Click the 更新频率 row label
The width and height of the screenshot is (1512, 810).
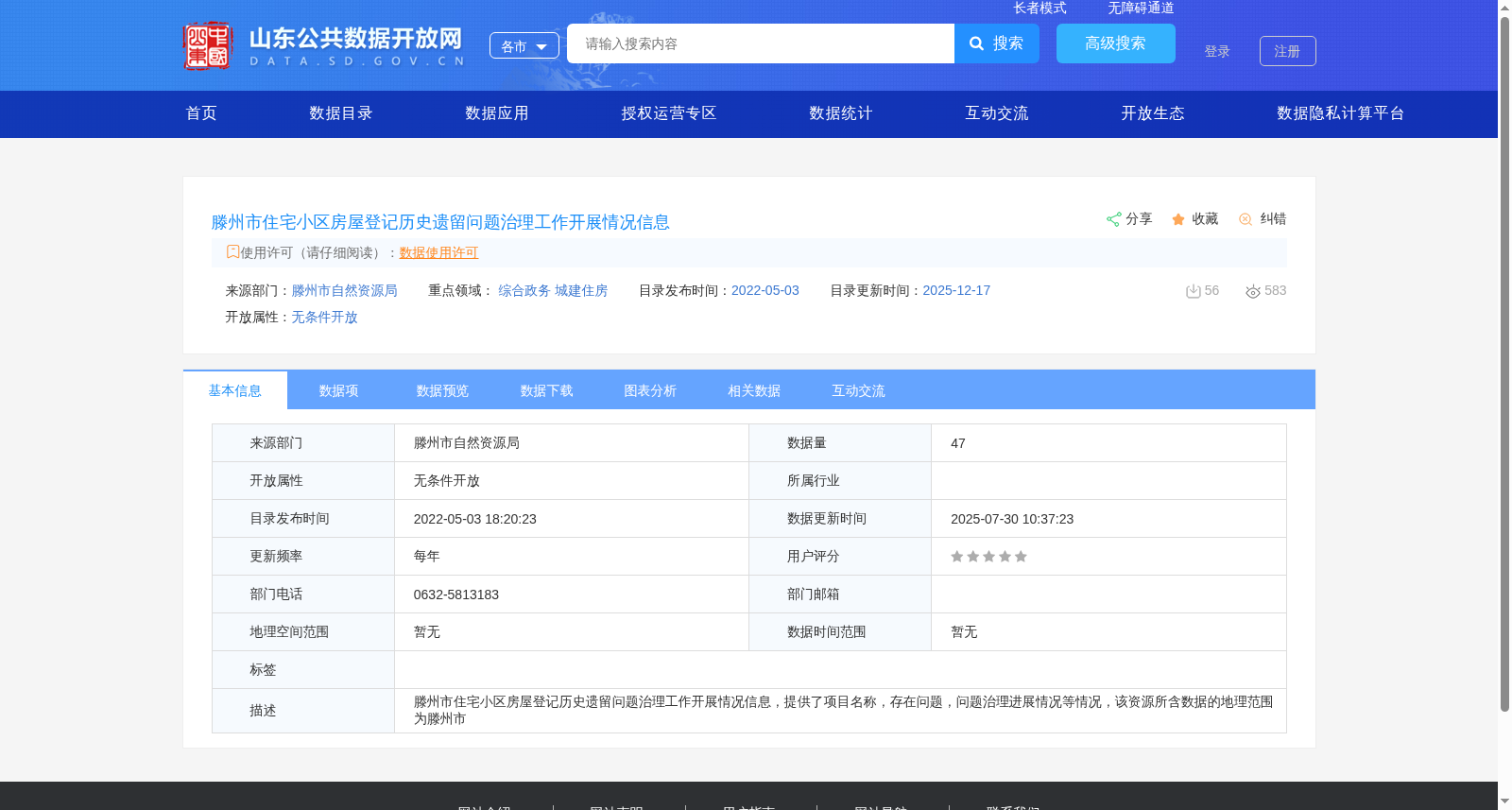click(x=276, y=557)
